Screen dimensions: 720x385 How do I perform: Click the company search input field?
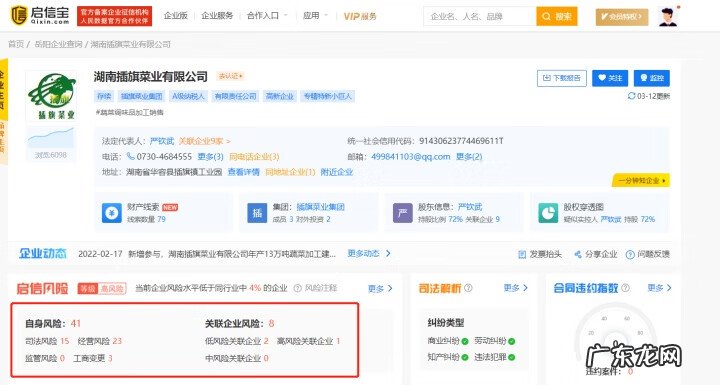pyautogui.click(x=479, y=17)
